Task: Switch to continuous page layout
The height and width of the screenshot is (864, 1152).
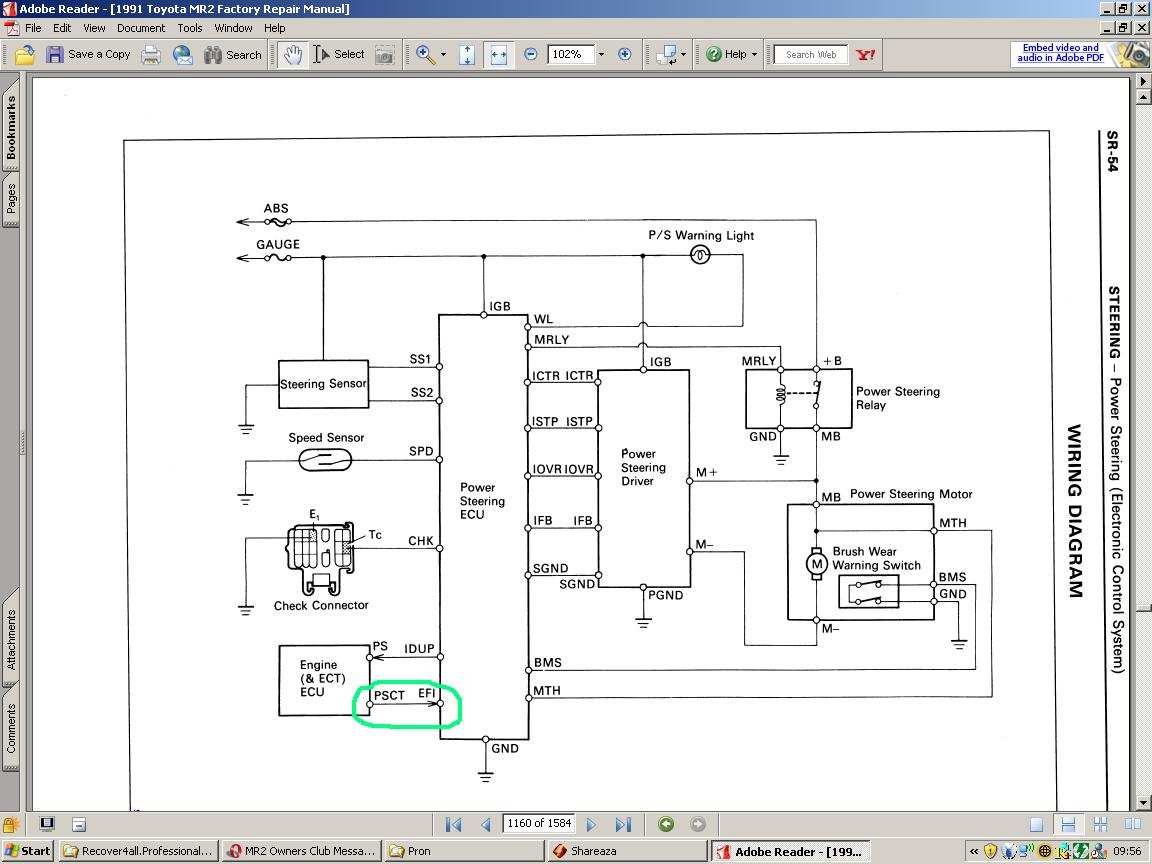Action: pos(1068,824)
